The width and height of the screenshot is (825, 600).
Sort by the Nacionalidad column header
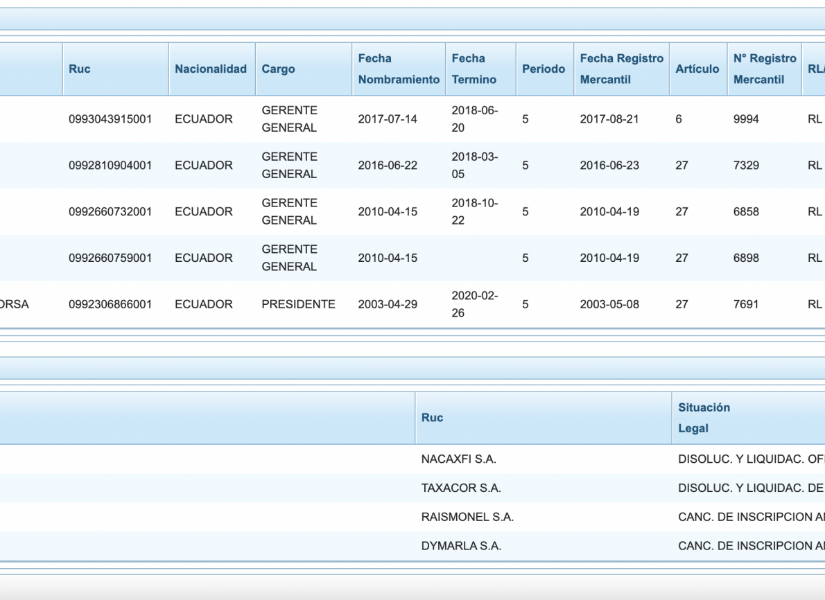tap(210, 69)
